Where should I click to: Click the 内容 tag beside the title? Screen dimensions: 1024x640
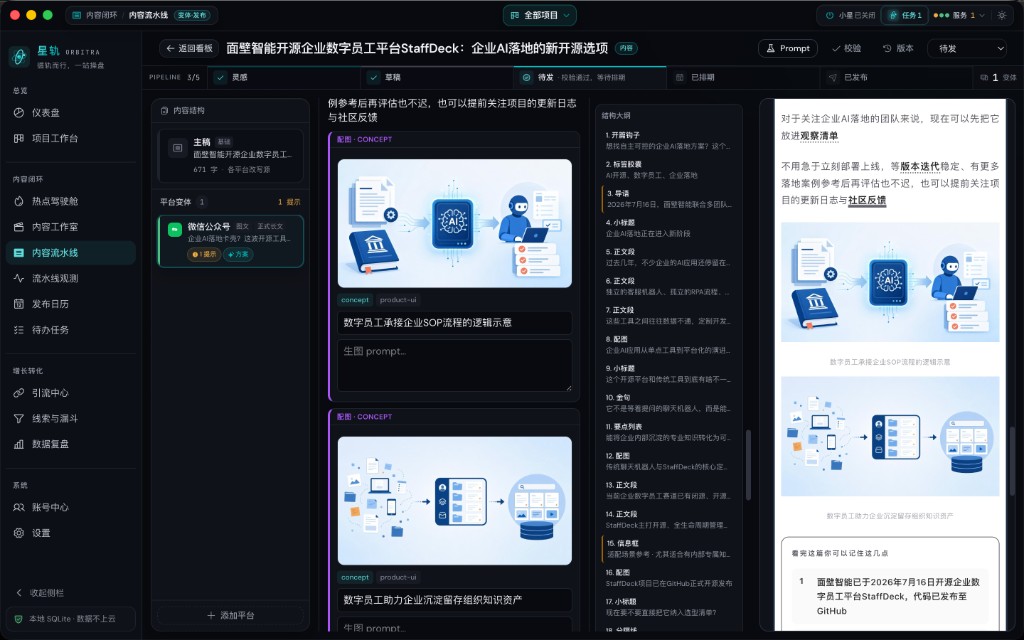626,48
